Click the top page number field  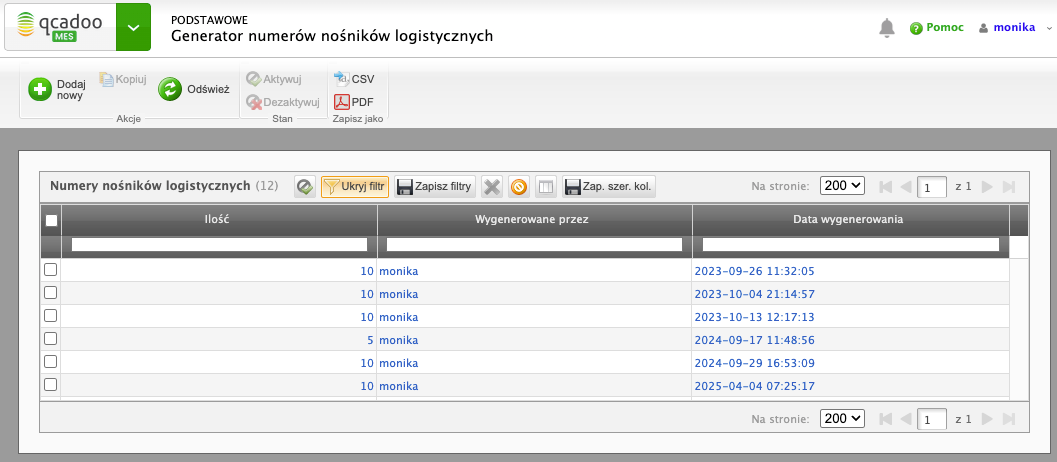point(932,187)
